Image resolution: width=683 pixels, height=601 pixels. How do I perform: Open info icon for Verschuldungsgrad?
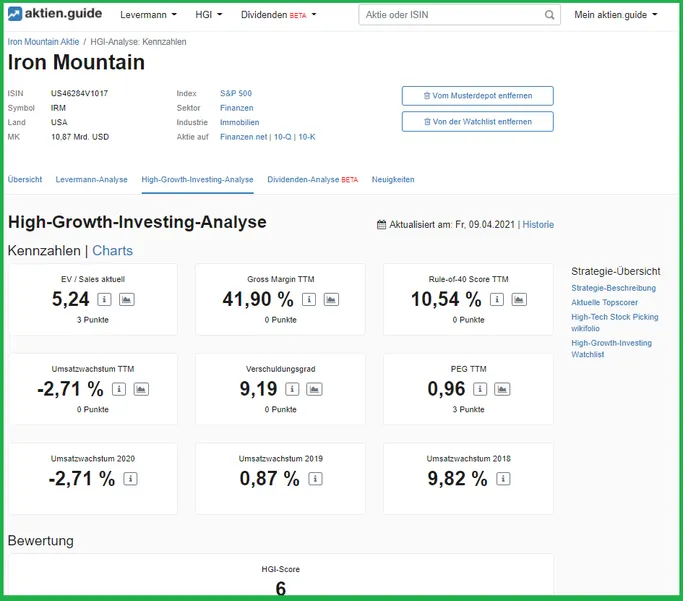(292, 389)
